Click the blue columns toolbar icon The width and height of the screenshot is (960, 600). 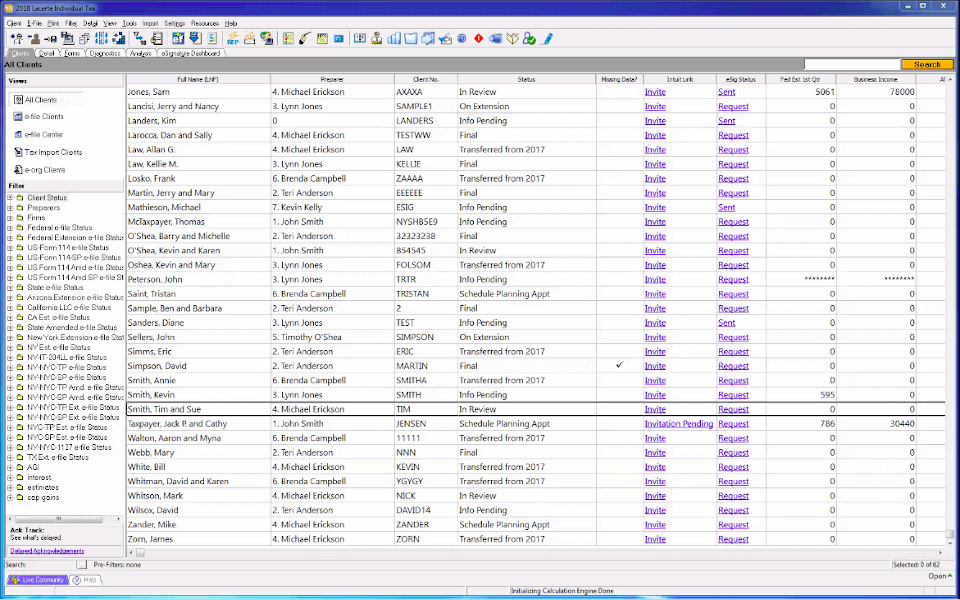(101, 39)
